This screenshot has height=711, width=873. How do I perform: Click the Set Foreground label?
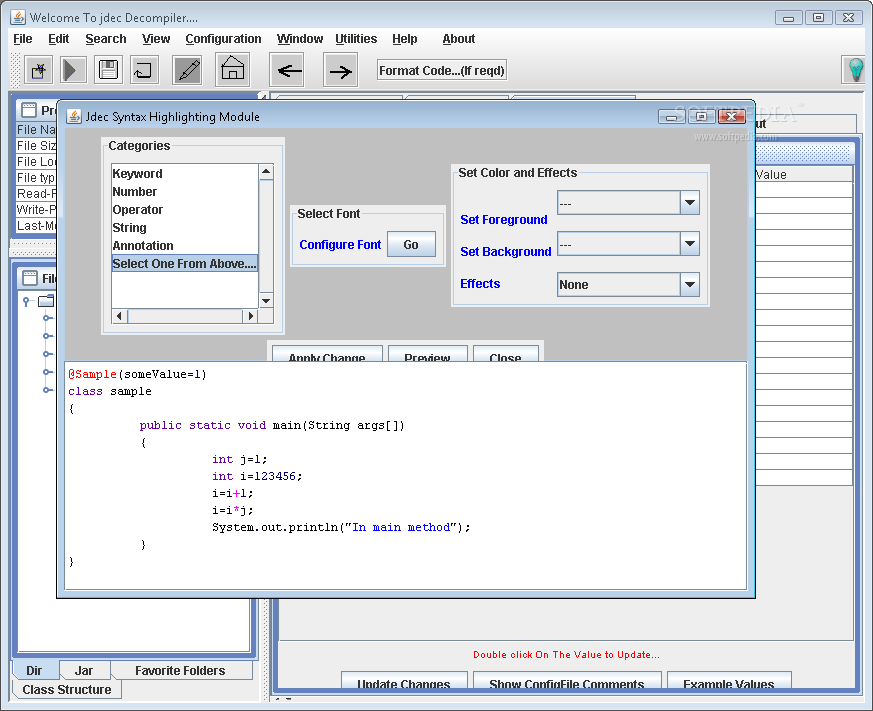(x=504, y=219)
